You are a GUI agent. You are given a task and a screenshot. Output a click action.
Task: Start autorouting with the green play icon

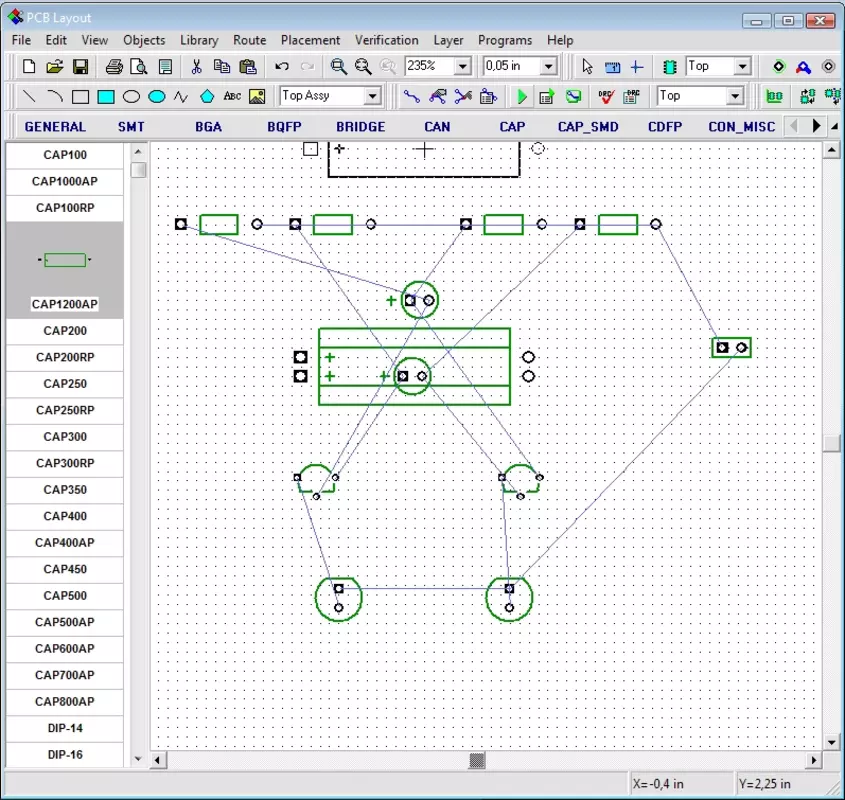pyautogui.click(x=521, y=96)
